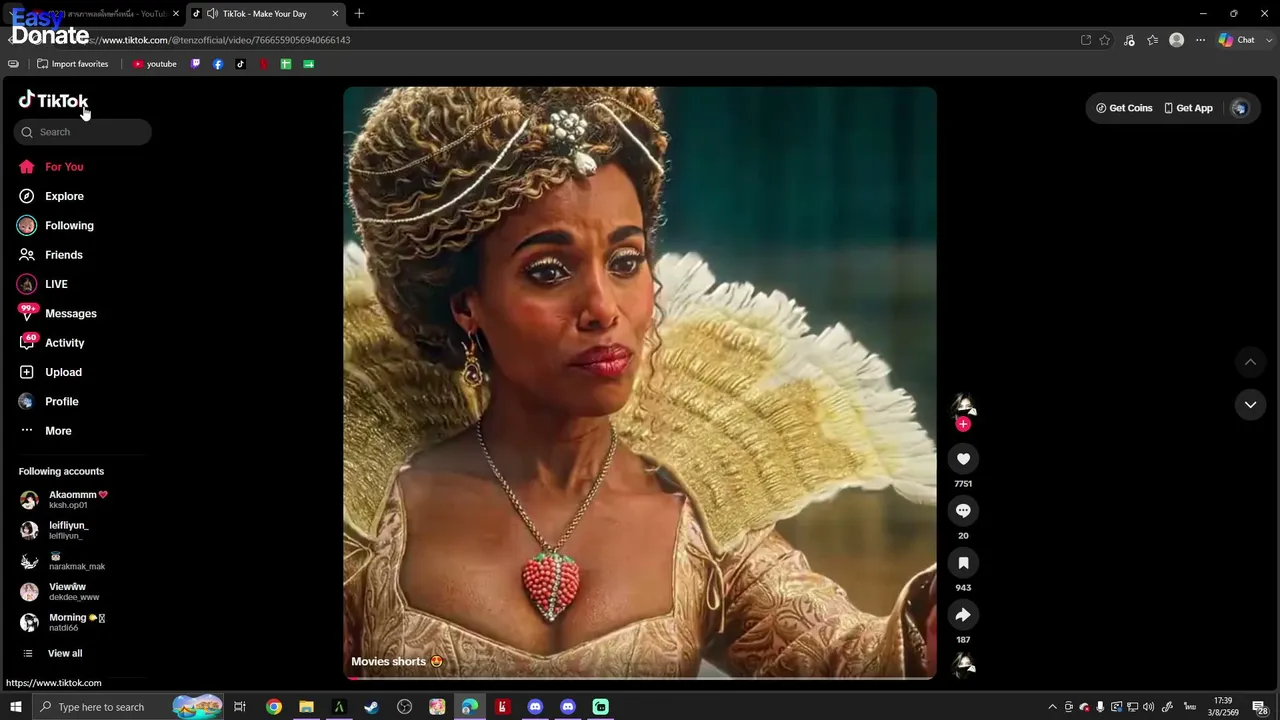Open Steam from the taskbar
This screenshot has width=1280, height=720.
click(371, 707)
